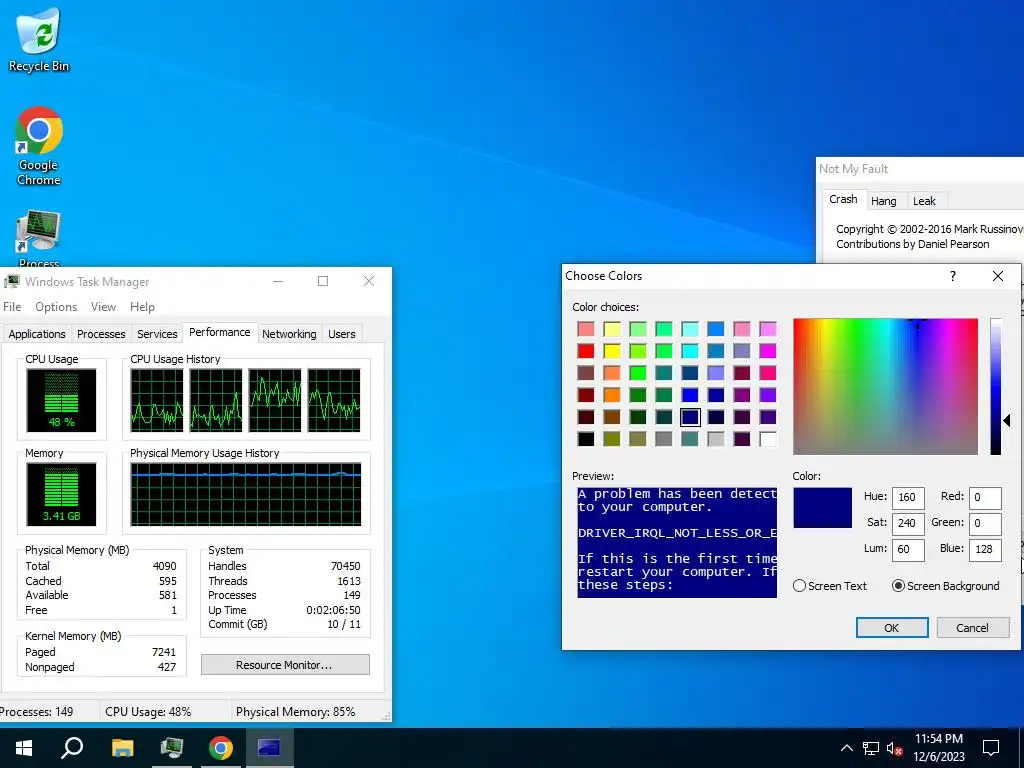The height and width of the screenshot is (768, 1024).
Task: Click the Lum input field
Action: 908,550
